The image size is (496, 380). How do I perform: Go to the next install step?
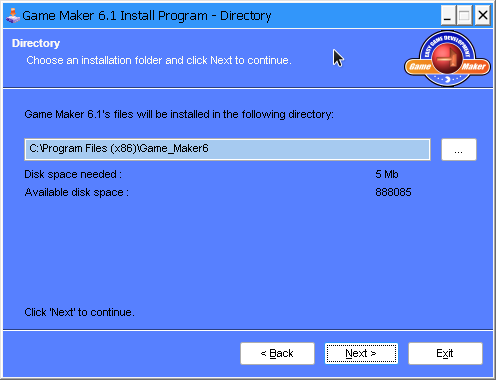pyautogui.click(x=361, y=353)
